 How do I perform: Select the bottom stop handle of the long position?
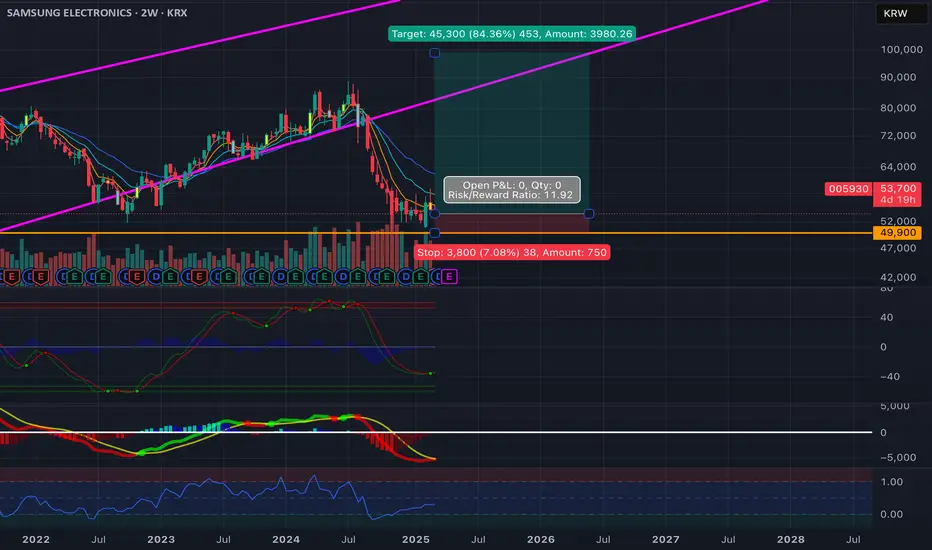pos(434,233)
